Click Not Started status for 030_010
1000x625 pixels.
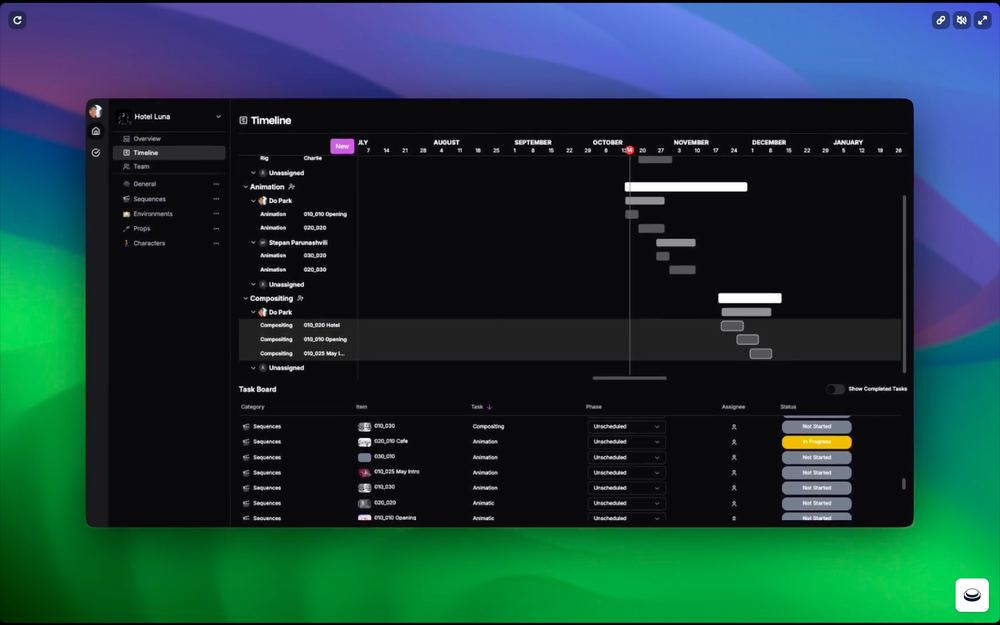point(816,457)
